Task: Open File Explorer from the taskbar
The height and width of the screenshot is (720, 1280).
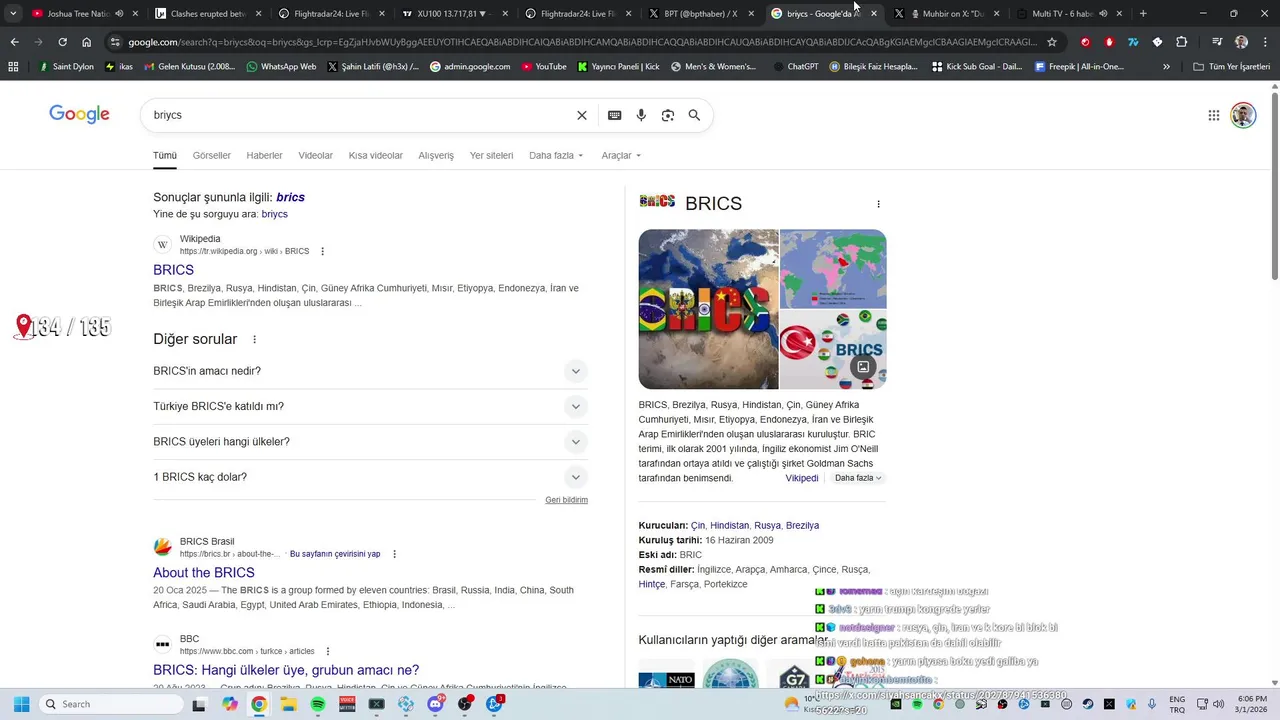Action: point(288,704)
